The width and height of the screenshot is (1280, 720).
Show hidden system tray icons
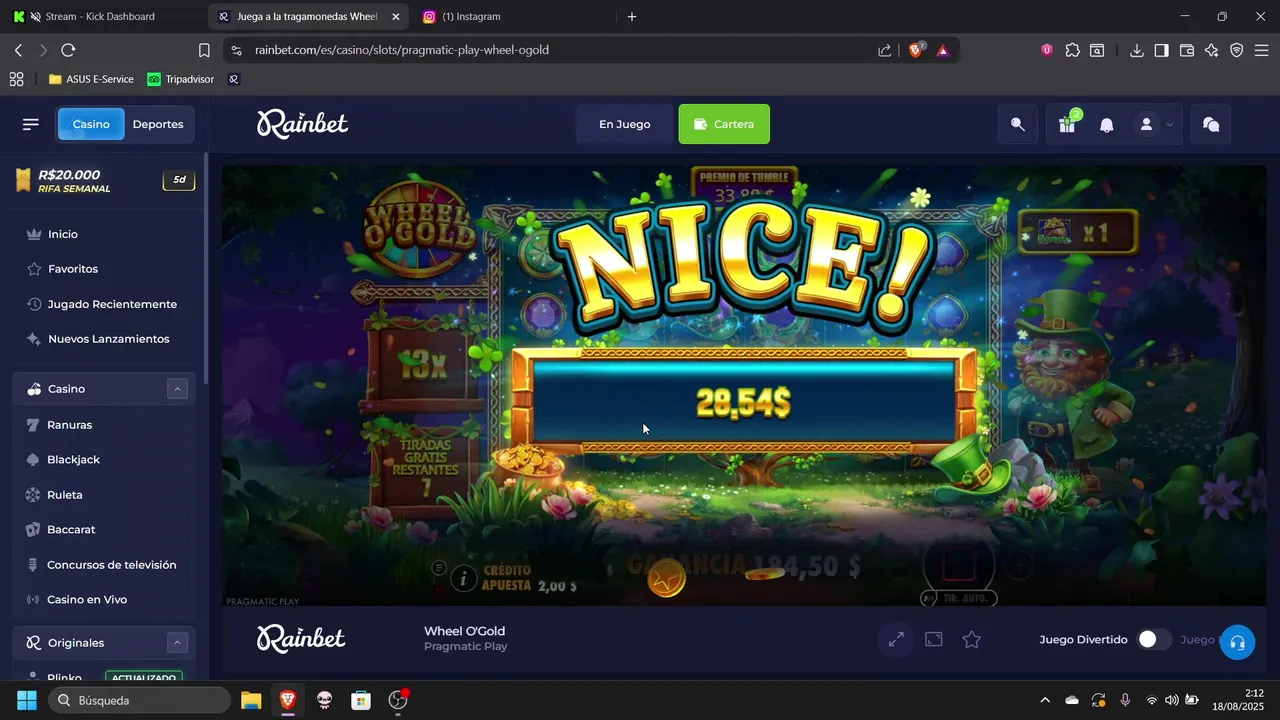[1045, 700]
